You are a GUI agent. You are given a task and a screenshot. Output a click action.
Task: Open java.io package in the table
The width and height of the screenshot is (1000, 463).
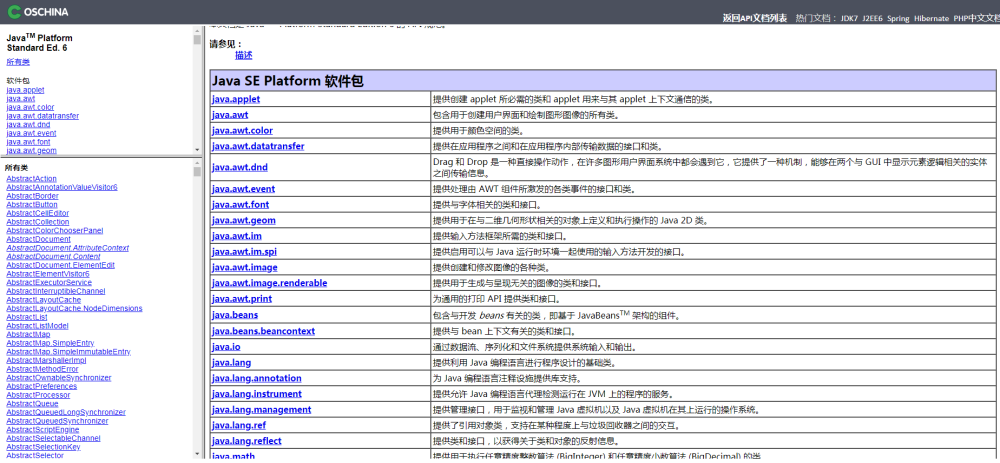[x=226, y=348]
